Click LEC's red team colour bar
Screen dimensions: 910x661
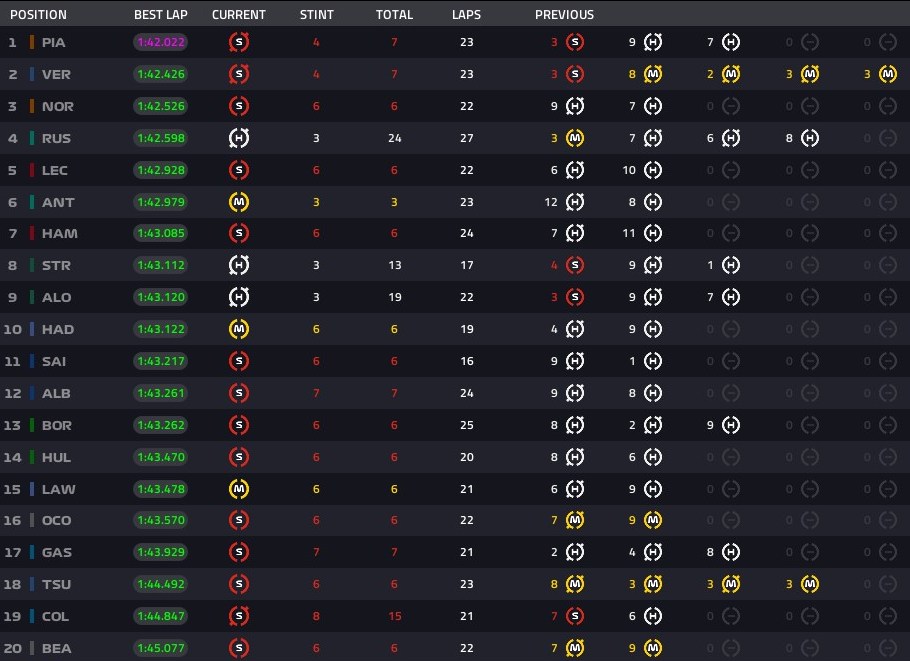(31, 170)
